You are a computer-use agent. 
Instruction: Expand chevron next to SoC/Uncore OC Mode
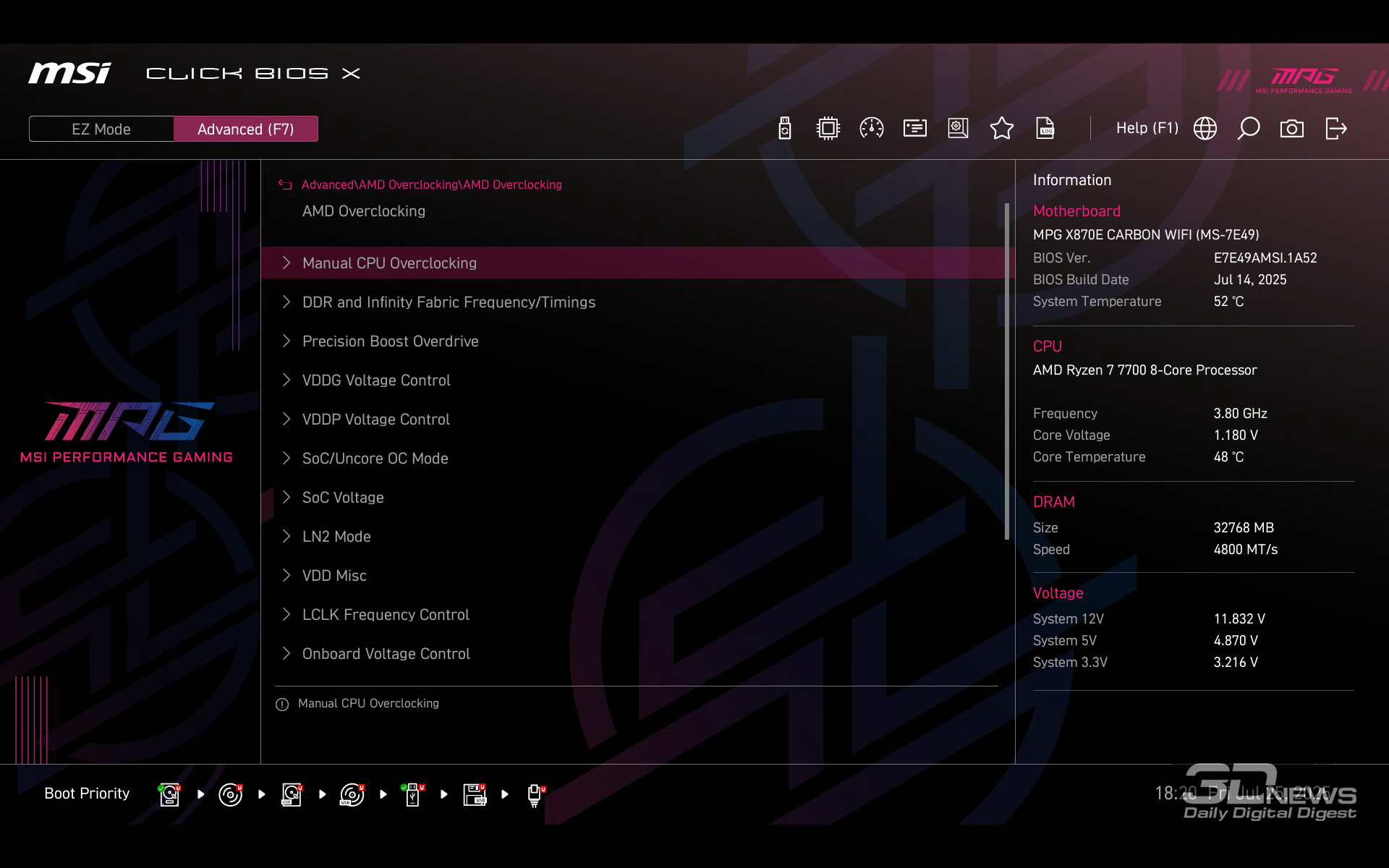tap(286, 458)
